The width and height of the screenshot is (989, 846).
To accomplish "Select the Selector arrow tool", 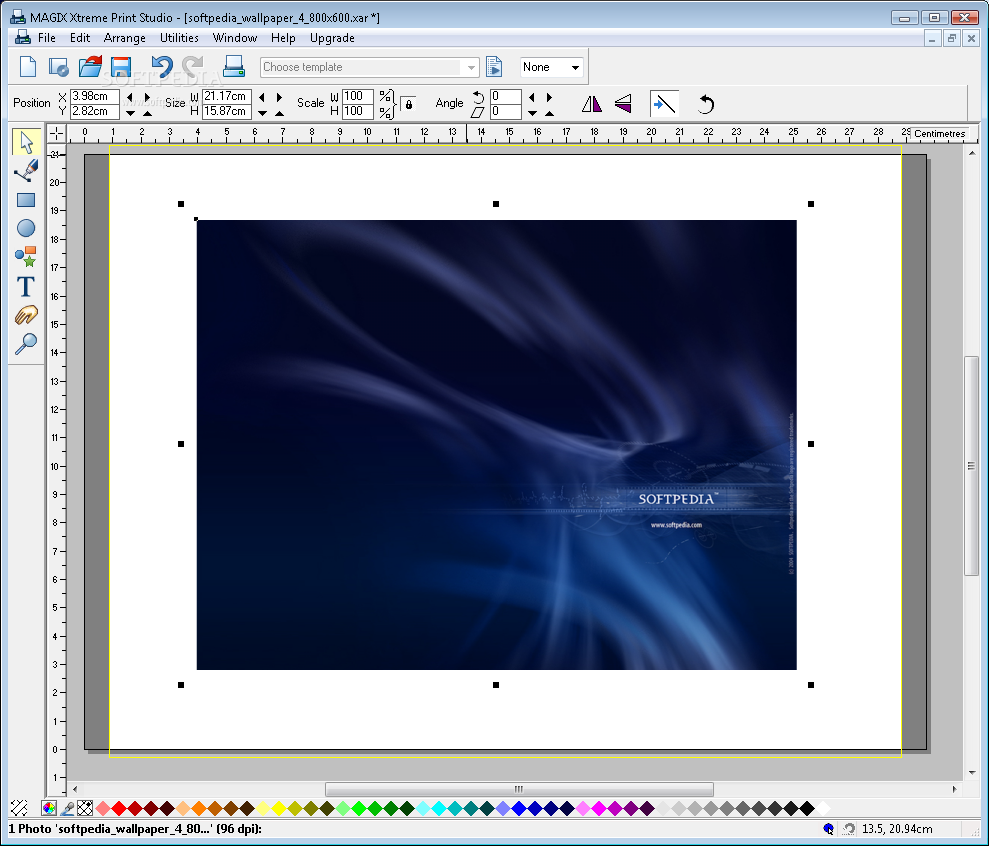I will pos(26,142).
